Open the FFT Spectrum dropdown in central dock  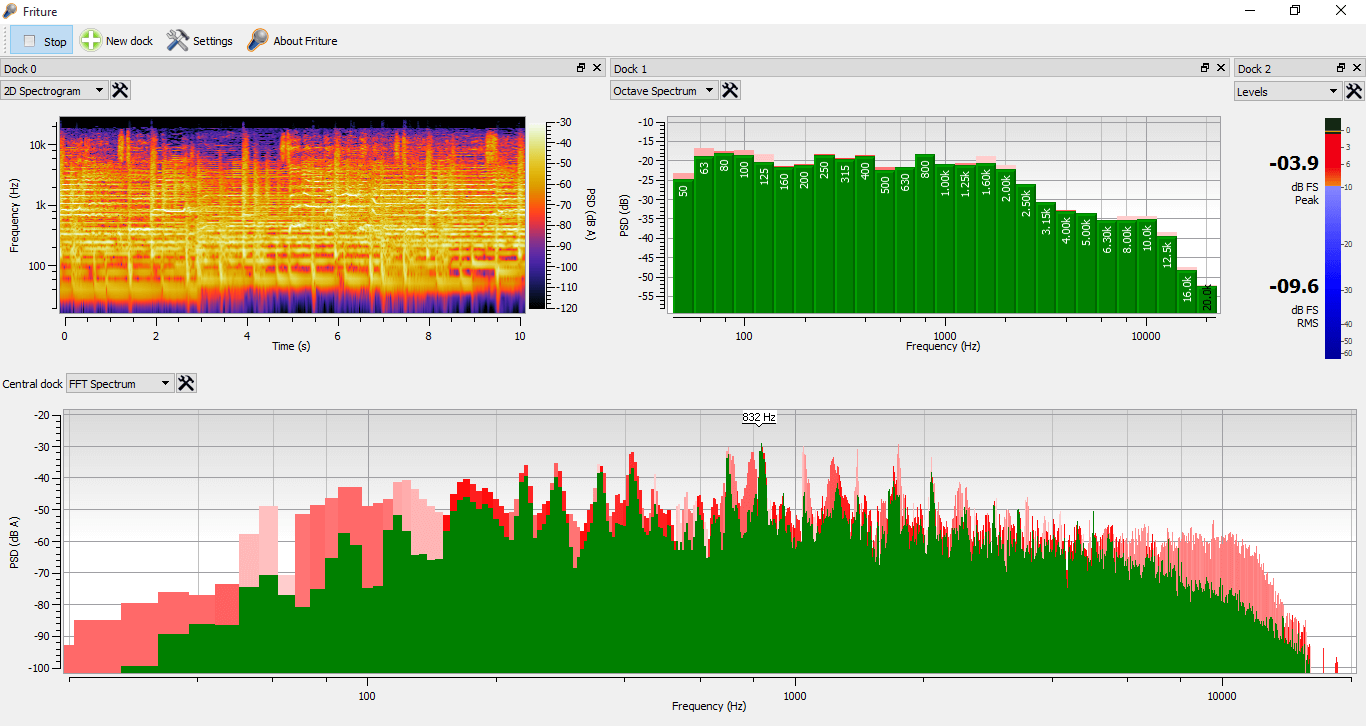click(x=120, y=383)
